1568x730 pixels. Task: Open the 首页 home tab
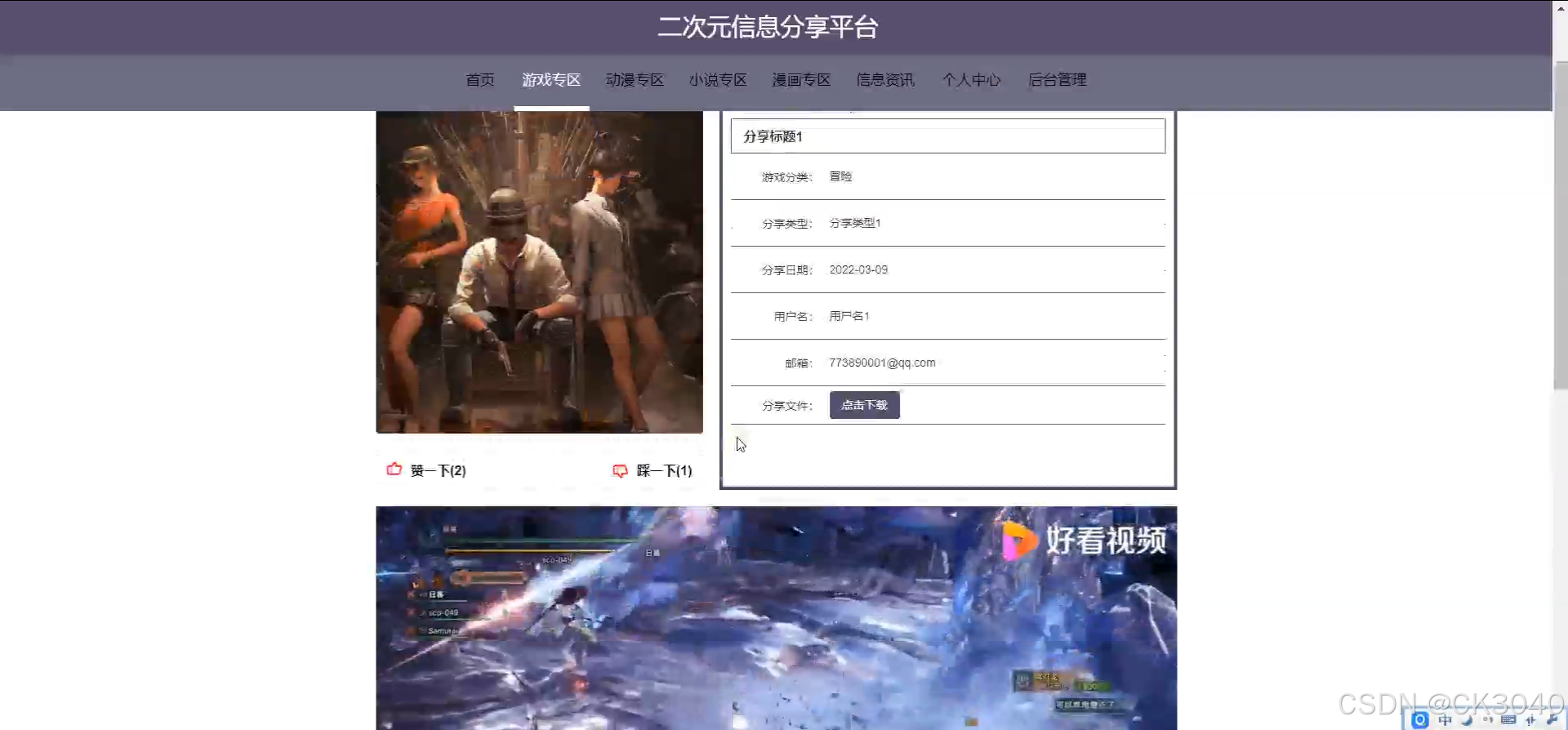[x=480, y=80]
